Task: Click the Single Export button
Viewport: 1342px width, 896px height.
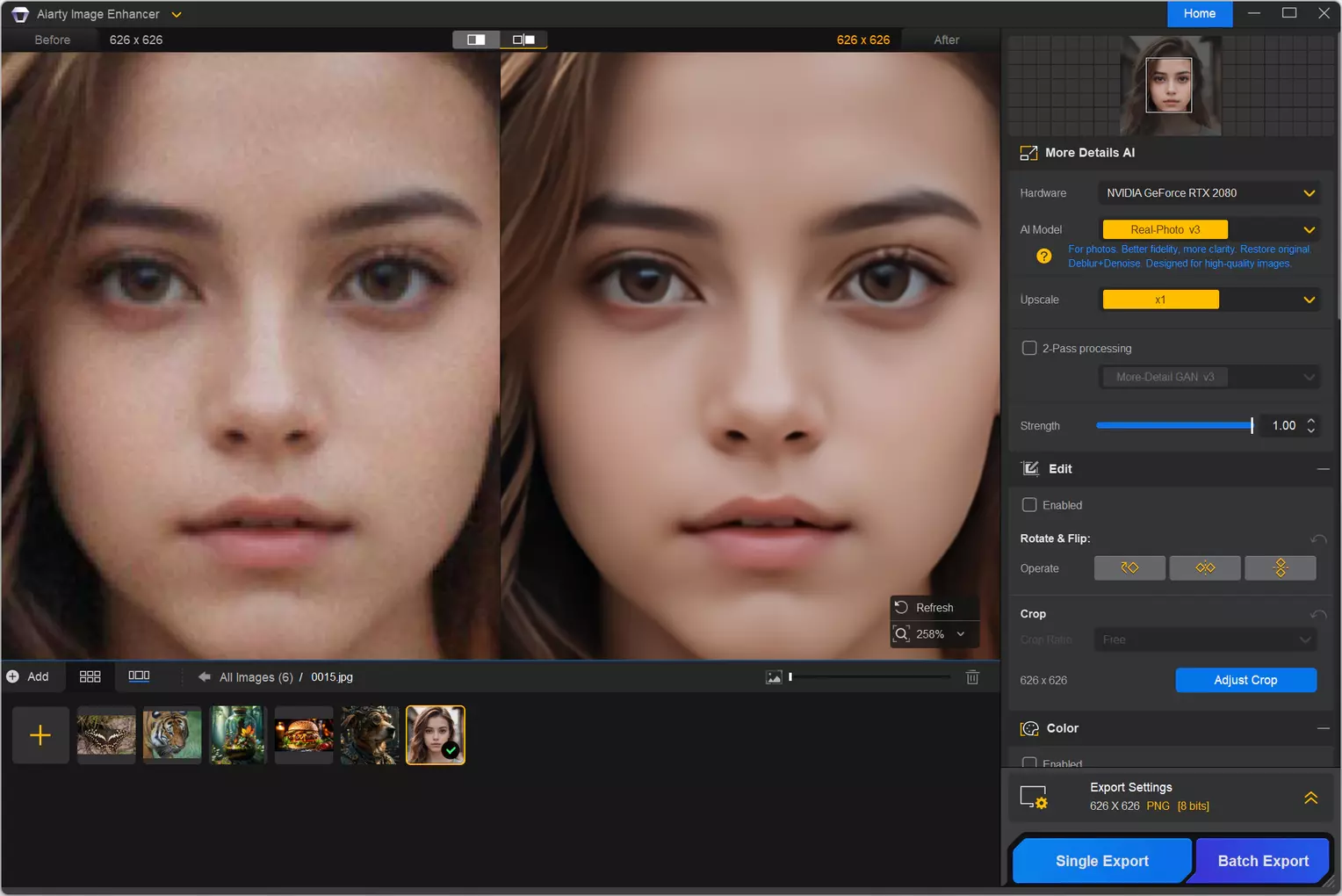Action: point(1101,861)
